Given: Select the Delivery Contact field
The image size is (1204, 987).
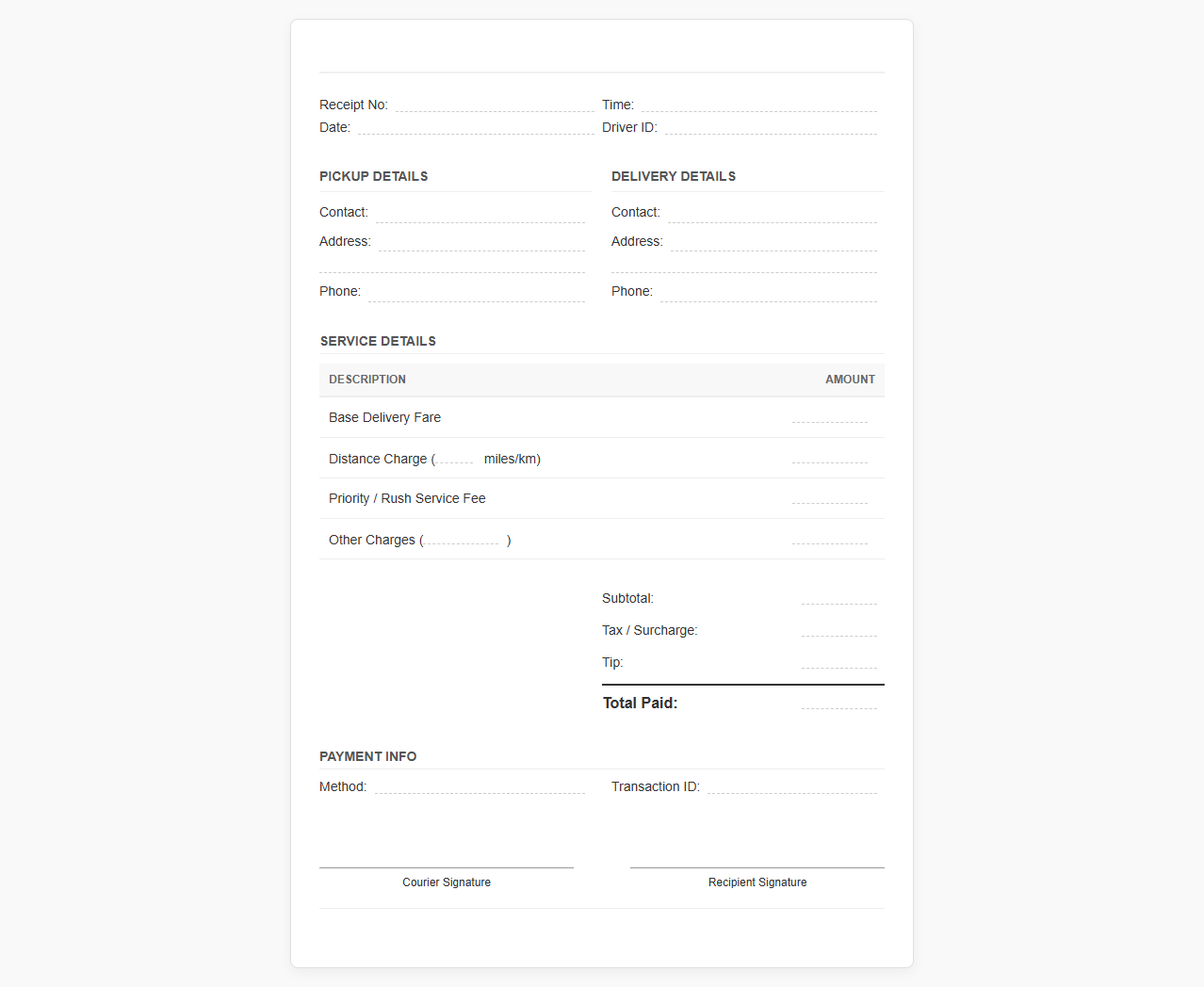Looking at the screenshot, I should pos(773,213).
